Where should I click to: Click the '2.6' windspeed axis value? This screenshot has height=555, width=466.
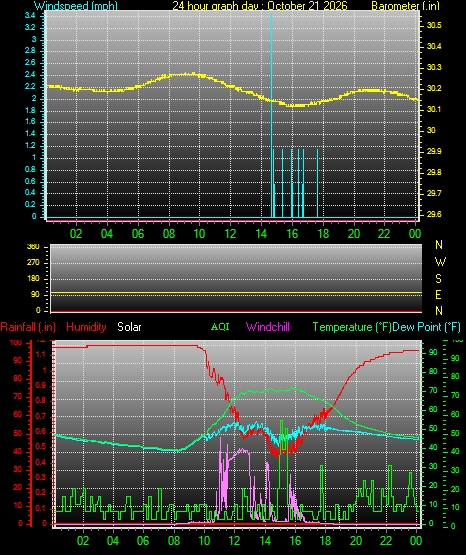coord(30,63)
